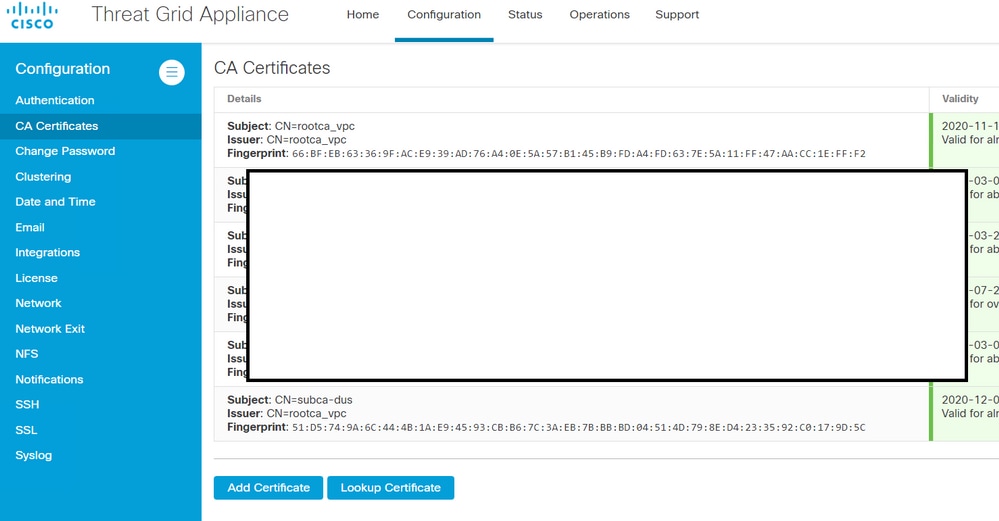Viewport: 999px width, 521px height.
Task: Click the CA Certificates page heading
Action: (272, 68)
